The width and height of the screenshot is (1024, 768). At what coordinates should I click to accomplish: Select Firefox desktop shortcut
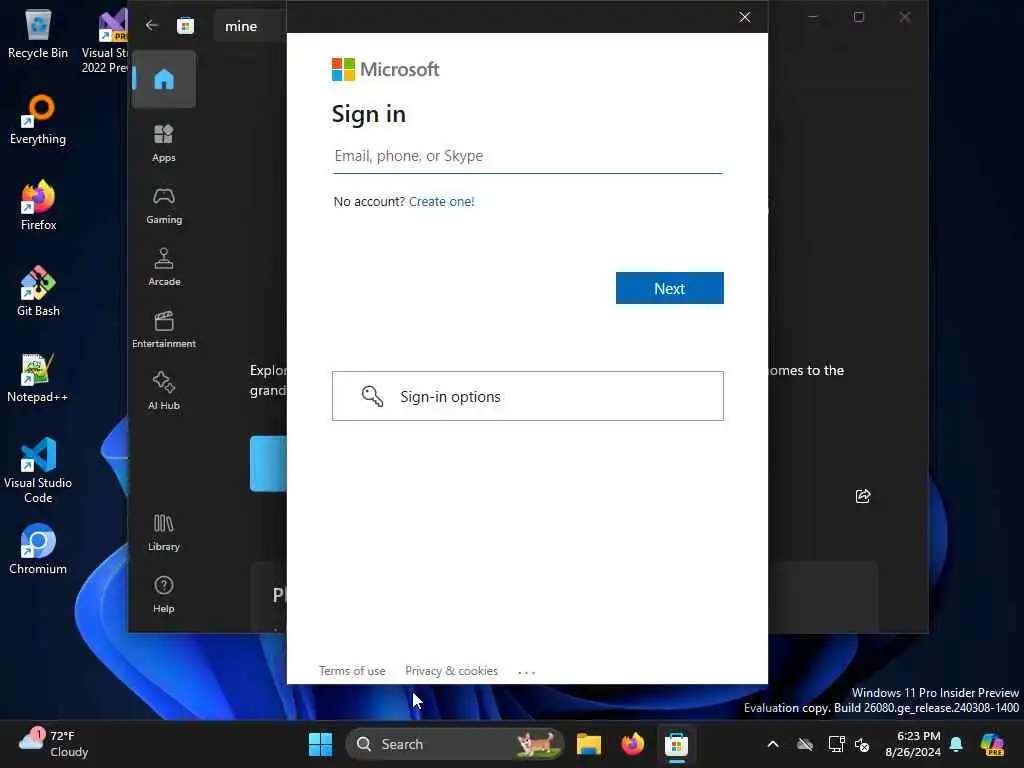38,205
